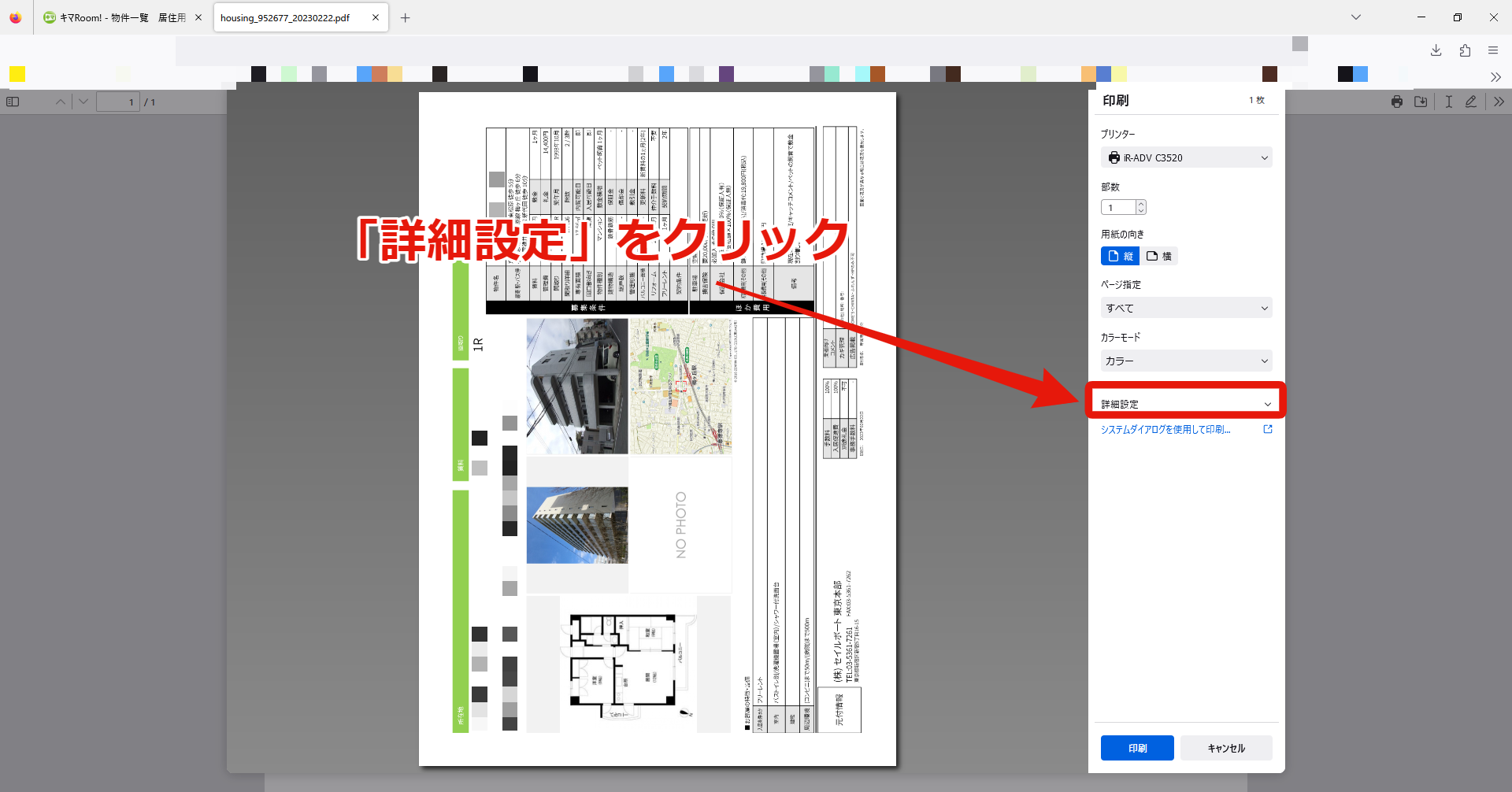Click the キャンセル button
Image resolution: width=1512 pixels, height=792 pixels.
point(1226,748)
